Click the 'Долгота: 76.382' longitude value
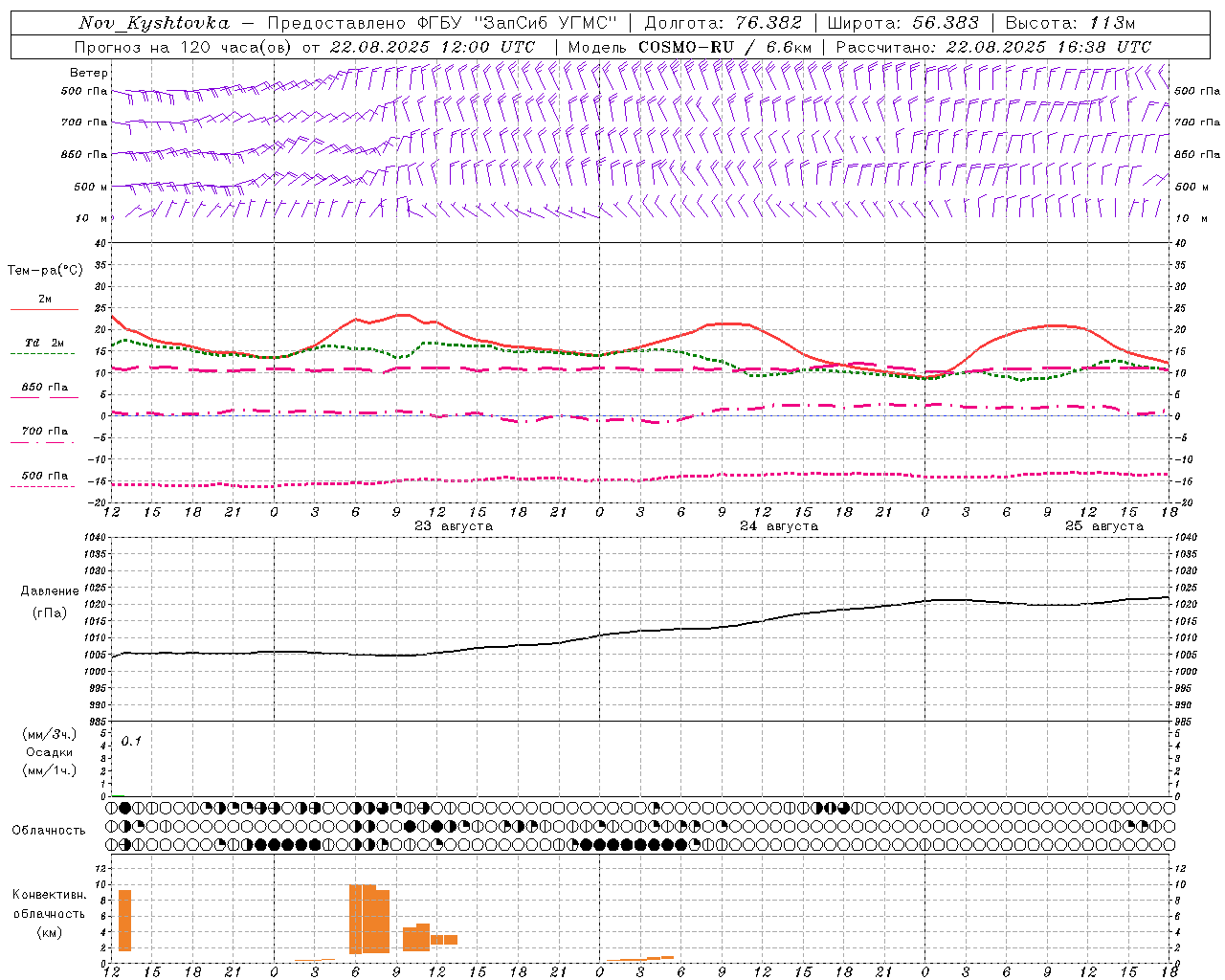Image resolution: width=1225 pixels, height=980 pixels. [724, 23]
